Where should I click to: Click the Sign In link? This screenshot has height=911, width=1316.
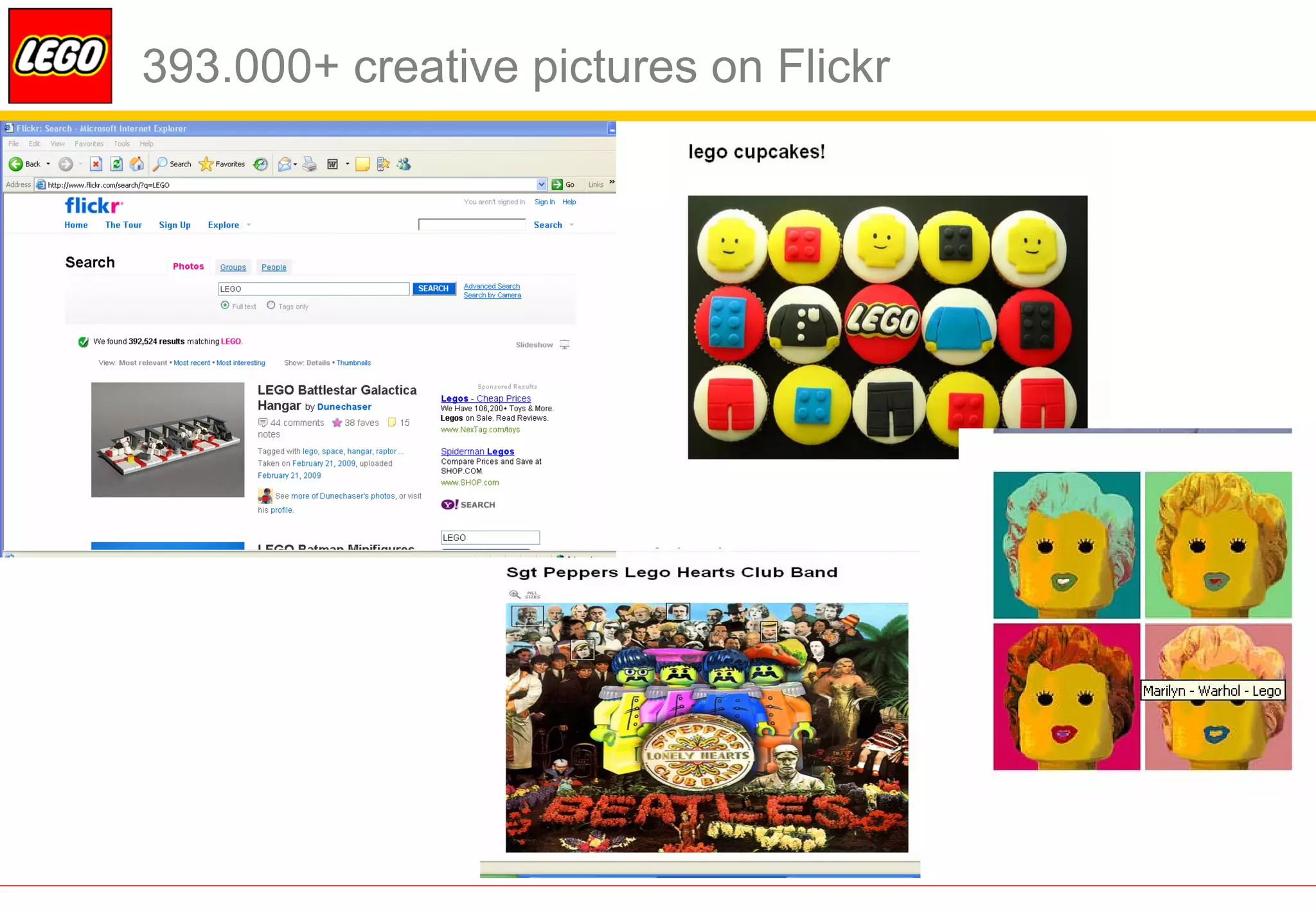pyautogui.click(x=544, y=202)
